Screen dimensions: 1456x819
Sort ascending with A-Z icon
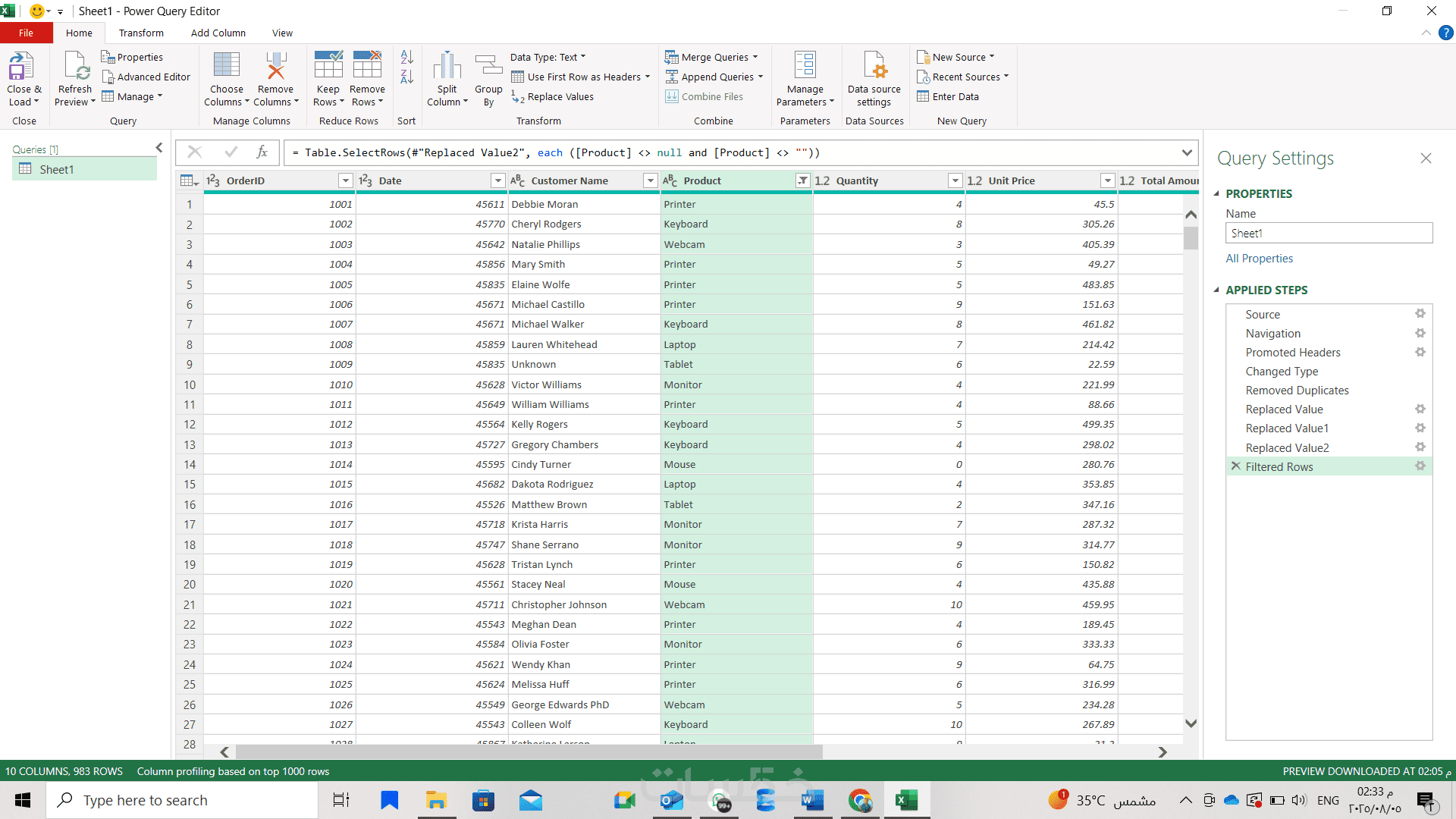(x=407, y=57)
